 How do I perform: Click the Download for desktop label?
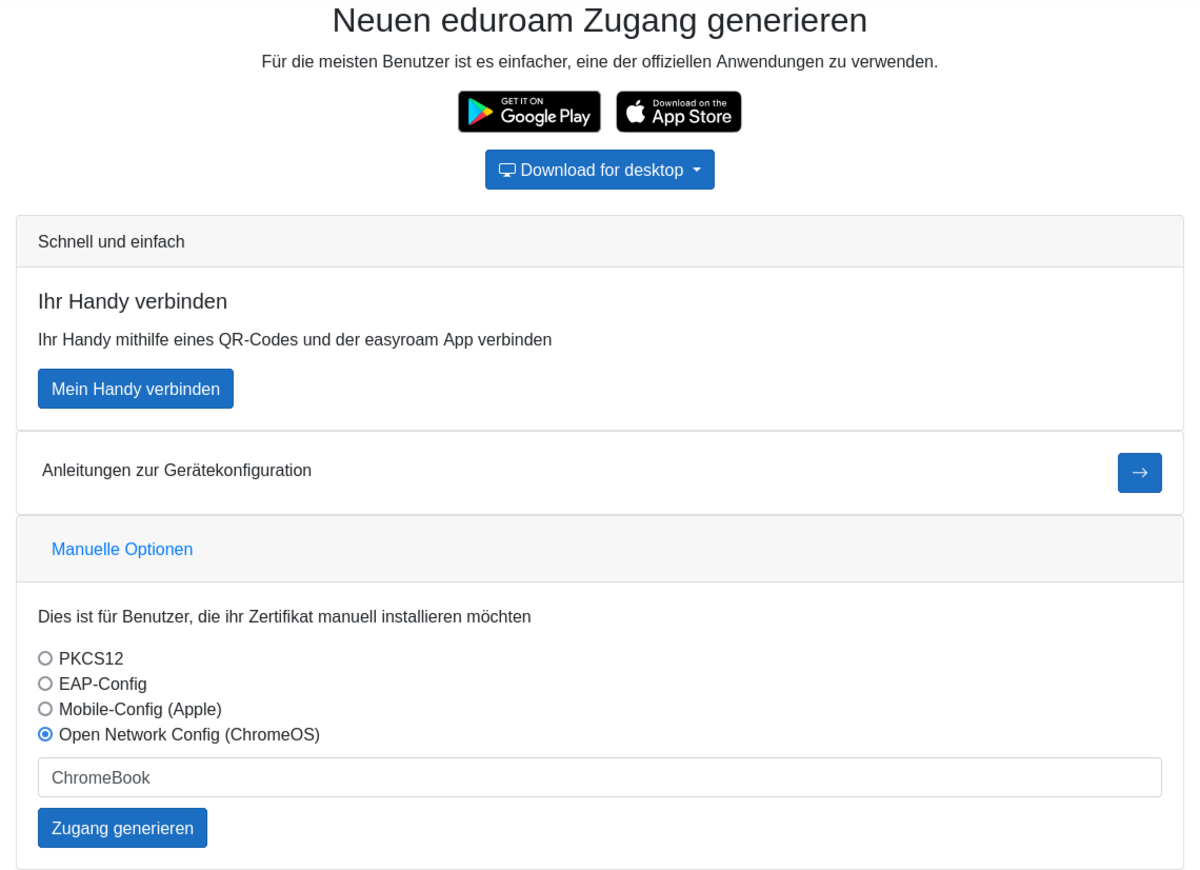pyautogui.click(x=601, y=170)
